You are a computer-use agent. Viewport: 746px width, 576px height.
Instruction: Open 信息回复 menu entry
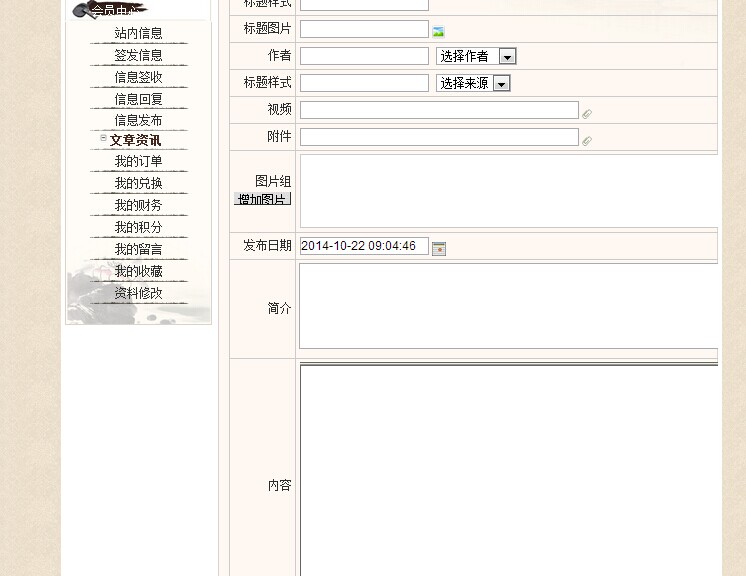138,99
